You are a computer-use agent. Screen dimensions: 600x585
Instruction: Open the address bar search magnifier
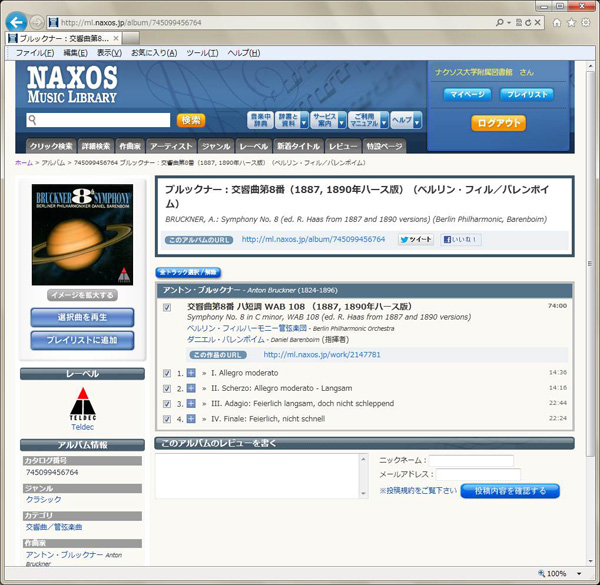(499, 23)
